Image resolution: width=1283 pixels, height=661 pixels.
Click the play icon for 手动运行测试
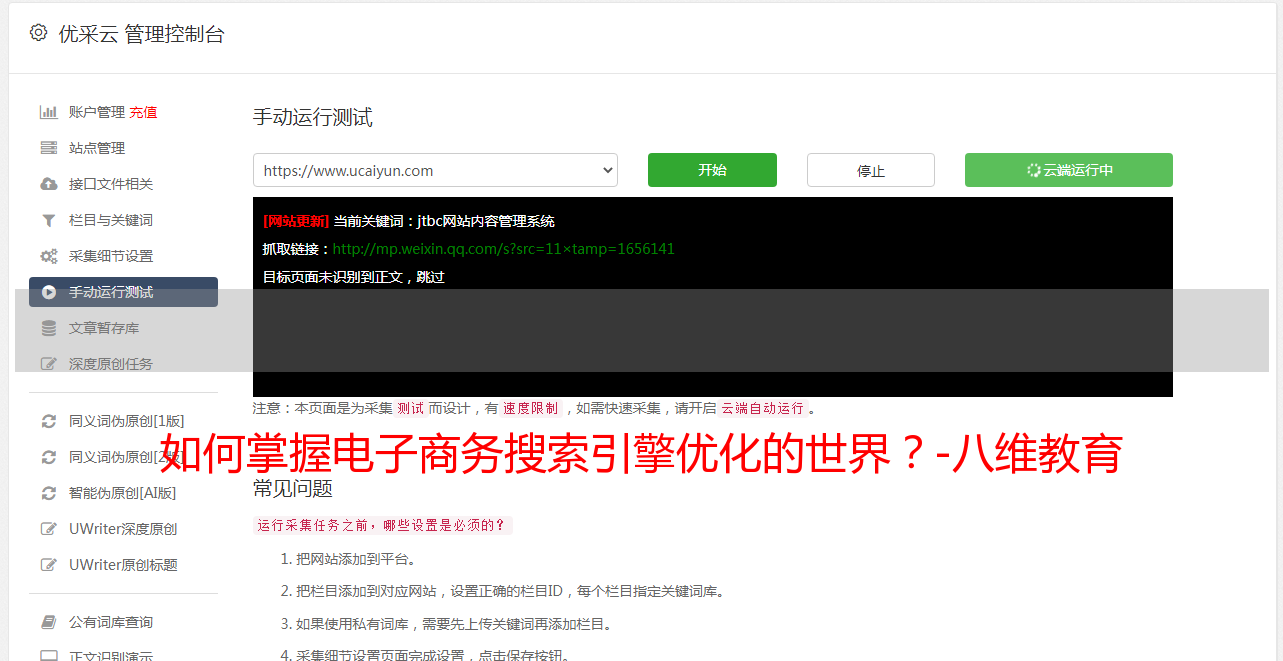(48, 292)
